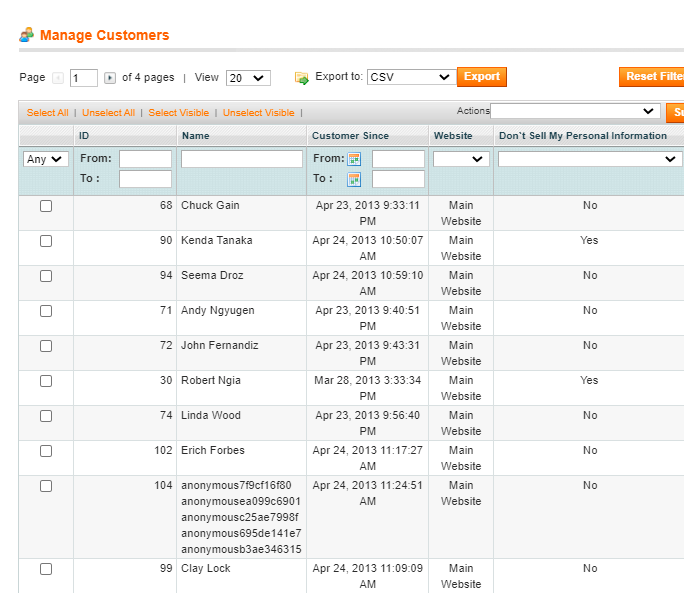Click the Unselect Visible link
Image resolution: width=684 pixels, height=593 pixels.
258,113
